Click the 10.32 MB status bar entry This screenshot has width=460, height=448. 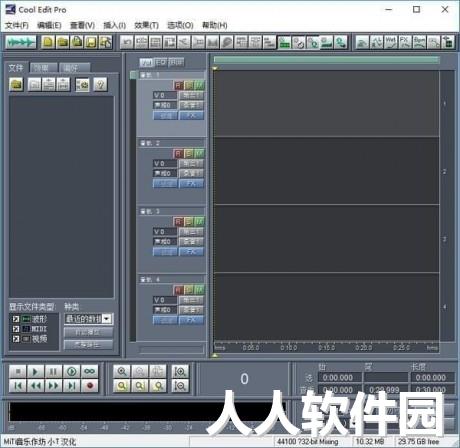click(x=370, y=442)
